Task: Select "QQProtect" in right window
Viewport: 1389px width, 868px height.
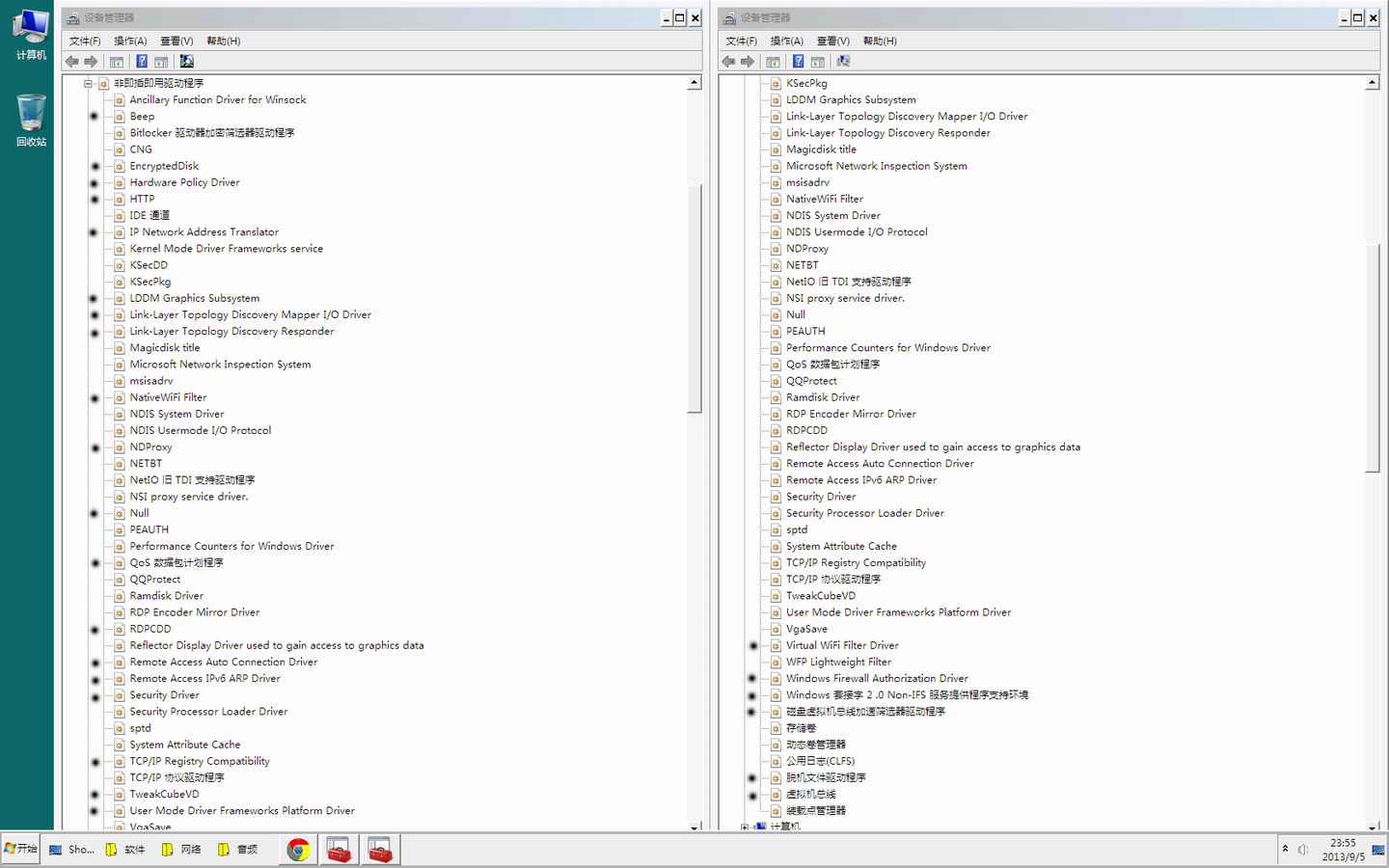Action: pos(811,381)
